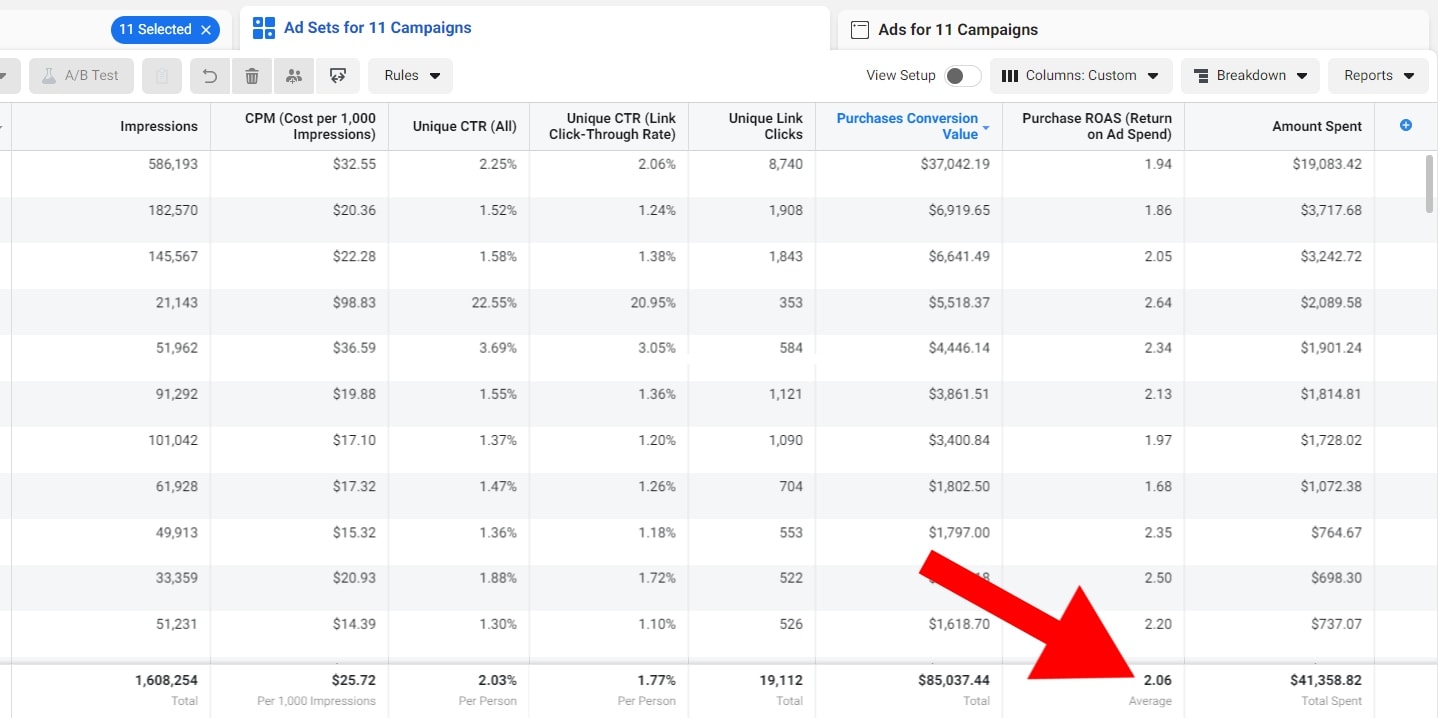The height and width of the screenshot is (718, 1438).
Task: Click the A/B Test button
Action: [81, 76]
